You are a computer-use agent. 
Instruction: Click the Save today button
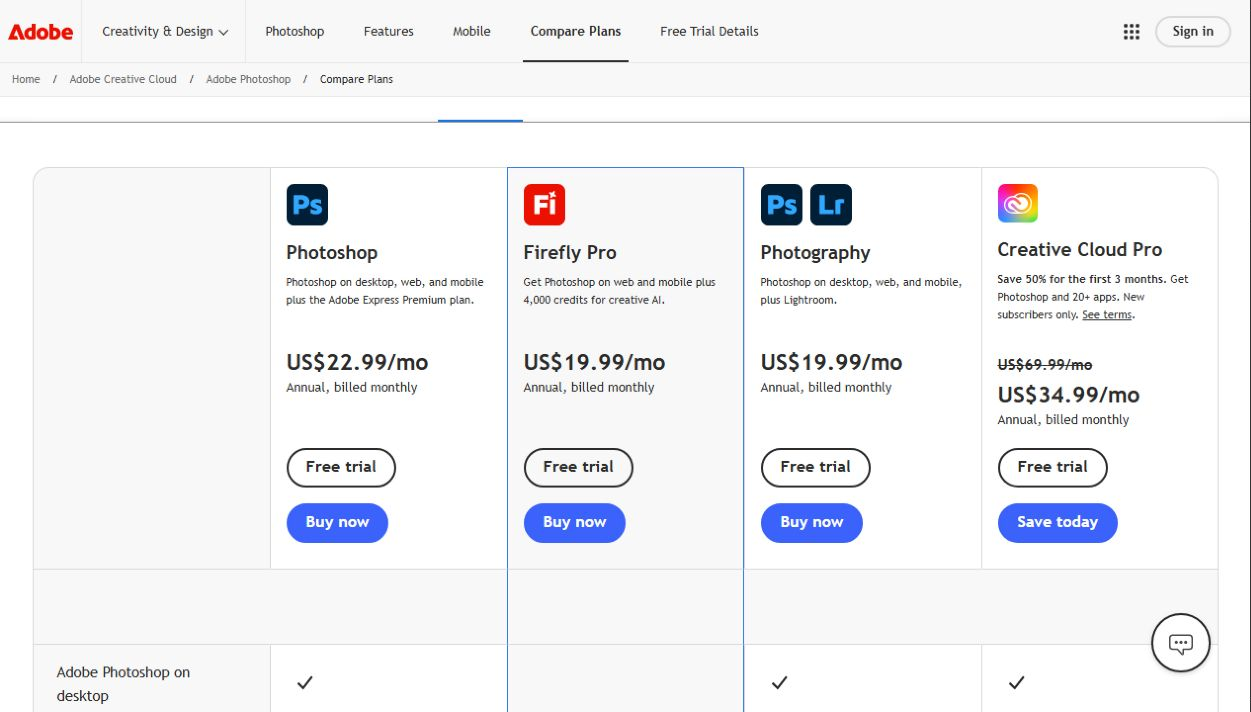point(1057,522)
